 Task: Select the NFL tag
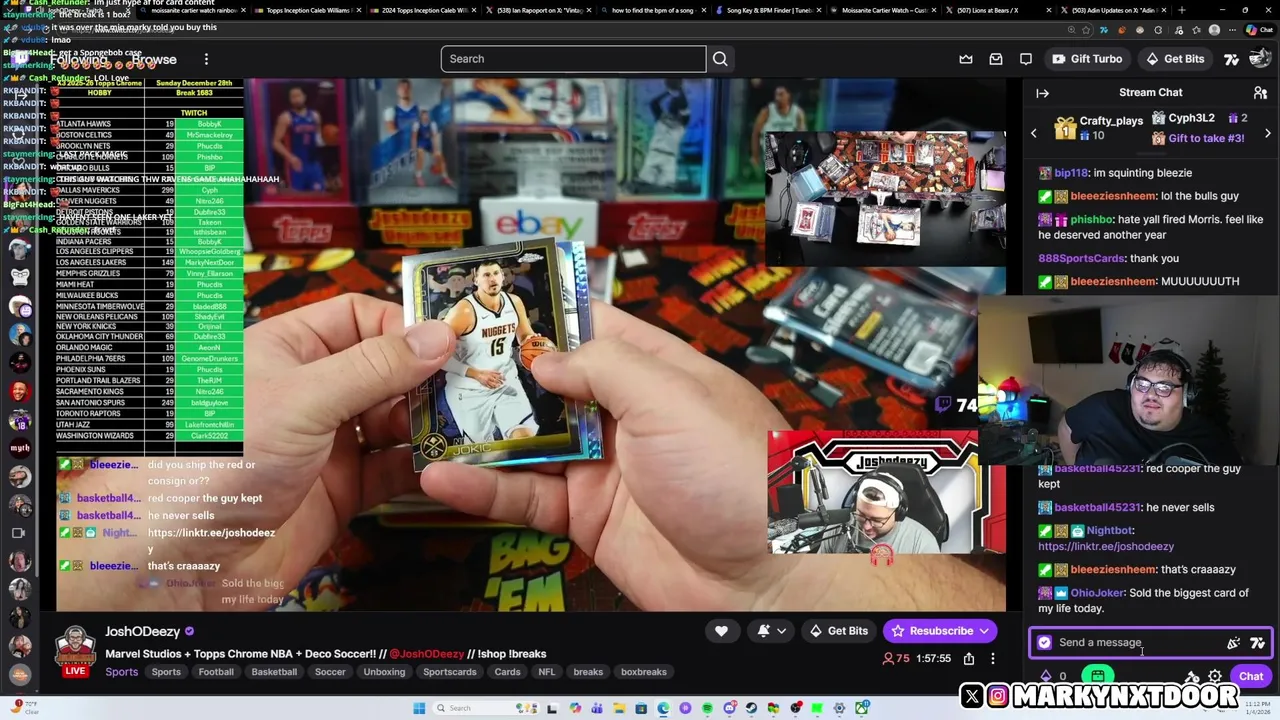click(547, 672)
